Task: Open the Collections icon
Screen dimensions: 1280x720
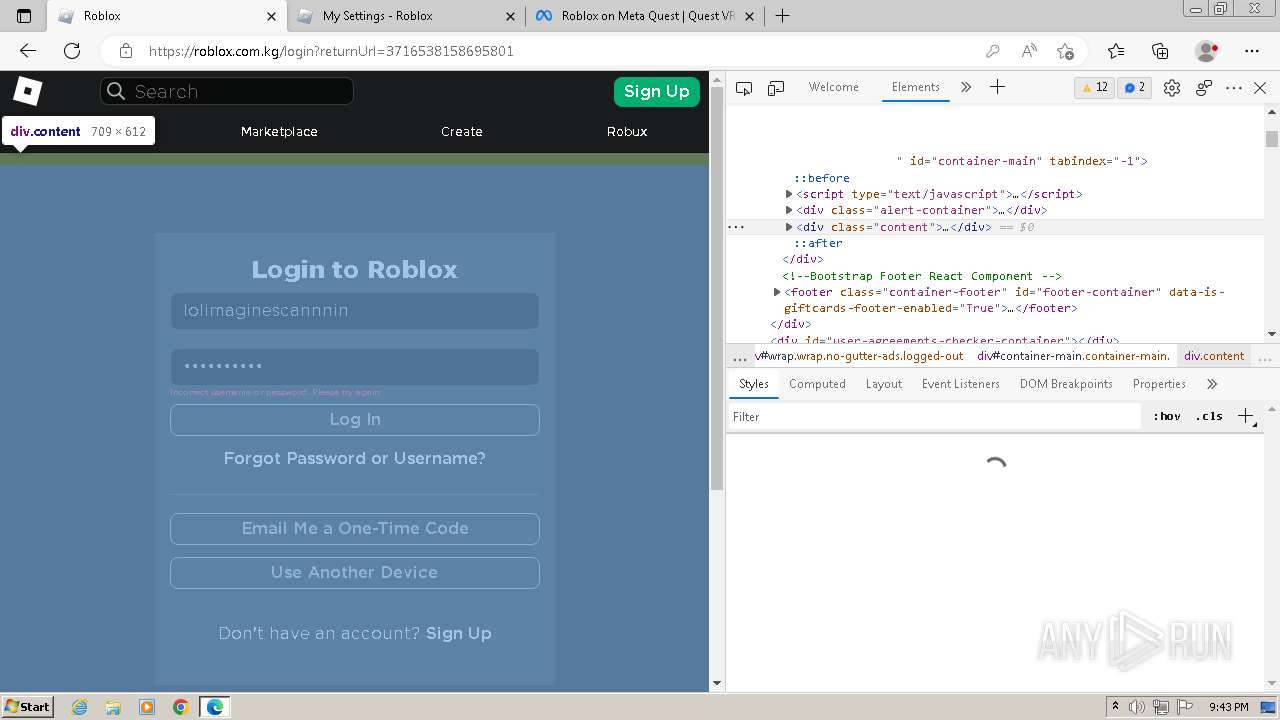Action: (x=1160, y=51)
